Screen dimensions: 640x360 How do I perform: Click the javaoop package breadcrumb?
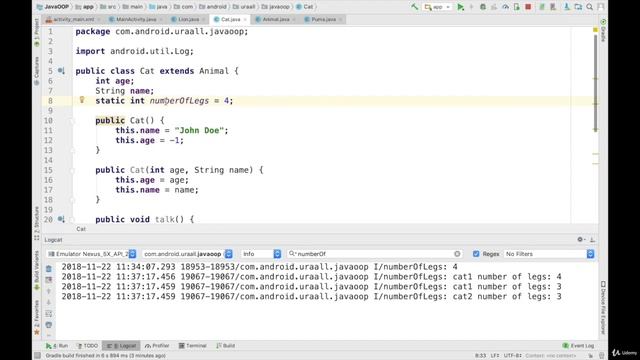click(276, 7)
